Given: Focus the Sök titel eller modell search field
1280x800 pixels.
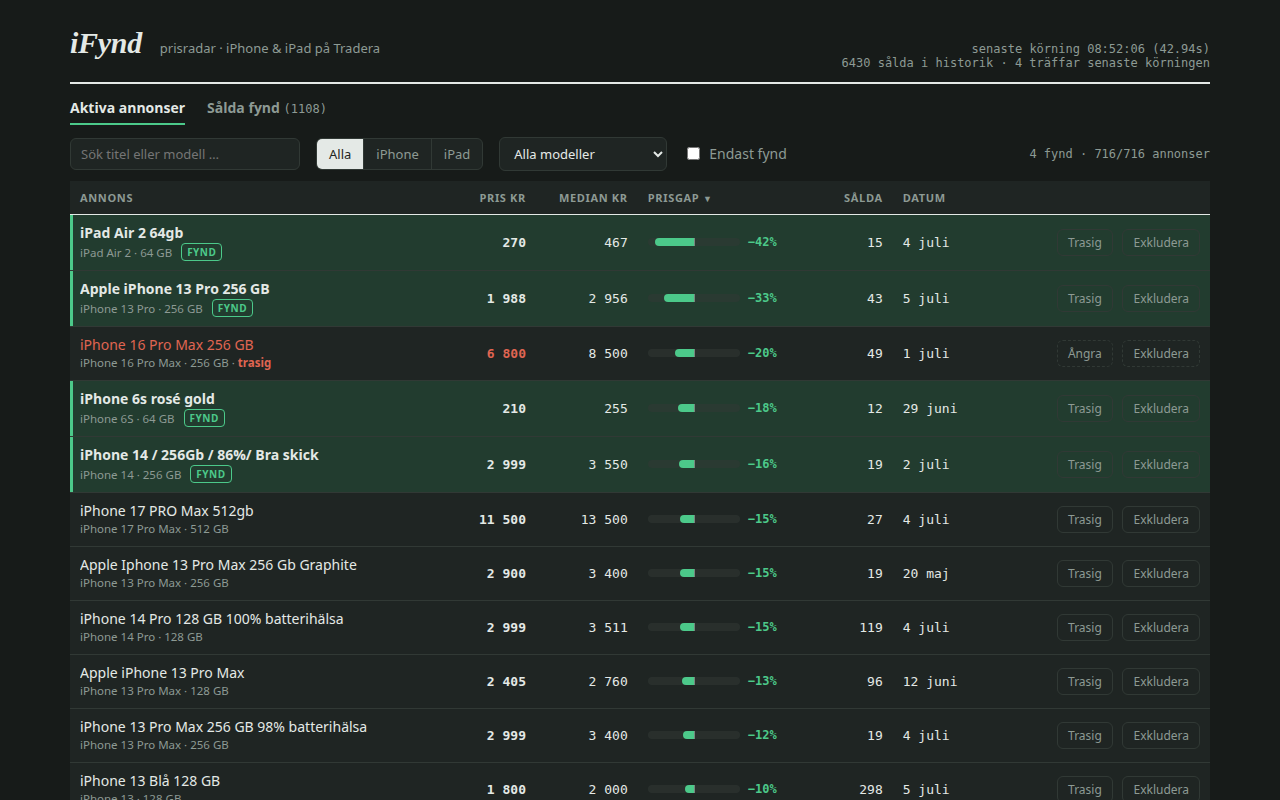Looking at the screenshot, I should (x=185, y=154).
